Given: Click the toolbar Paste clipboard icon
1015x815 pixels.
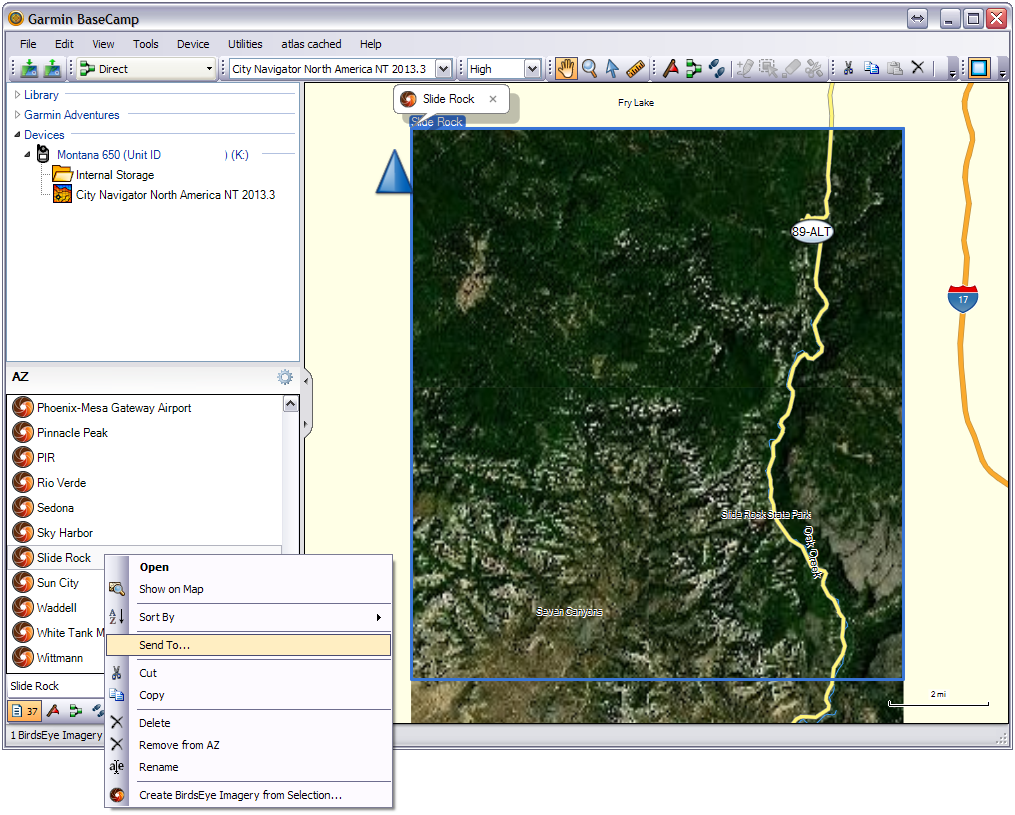Looking at the screenshot, I should coord(895,68).
